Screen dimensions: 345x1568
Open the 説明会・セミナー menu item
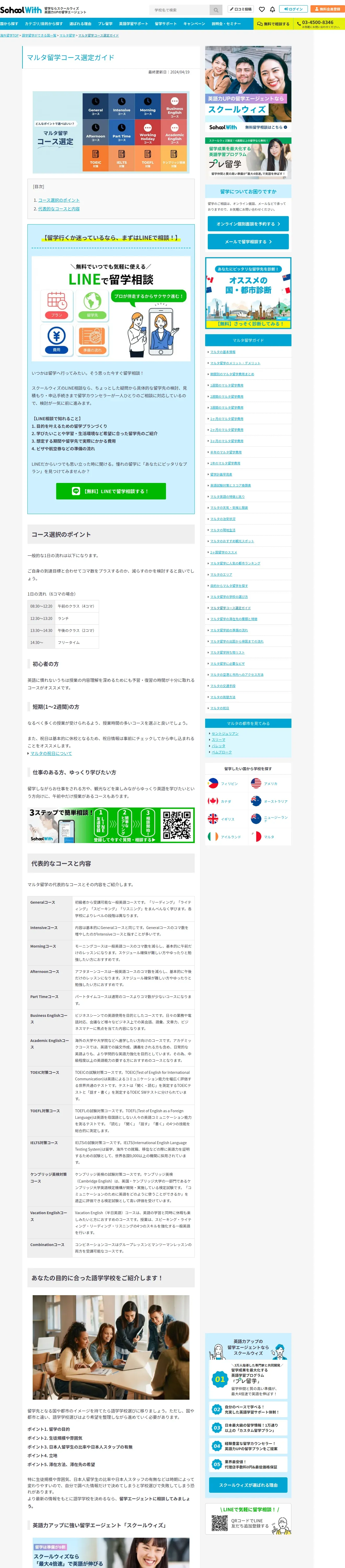click(226, 24)
